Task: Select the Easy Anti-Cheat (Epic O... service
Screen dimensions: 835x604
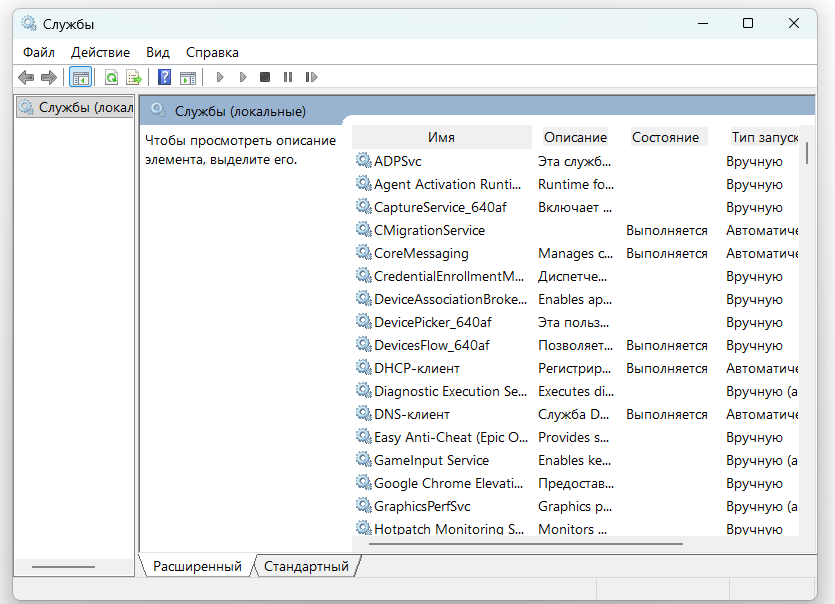Action: click(x=577, y=437)
